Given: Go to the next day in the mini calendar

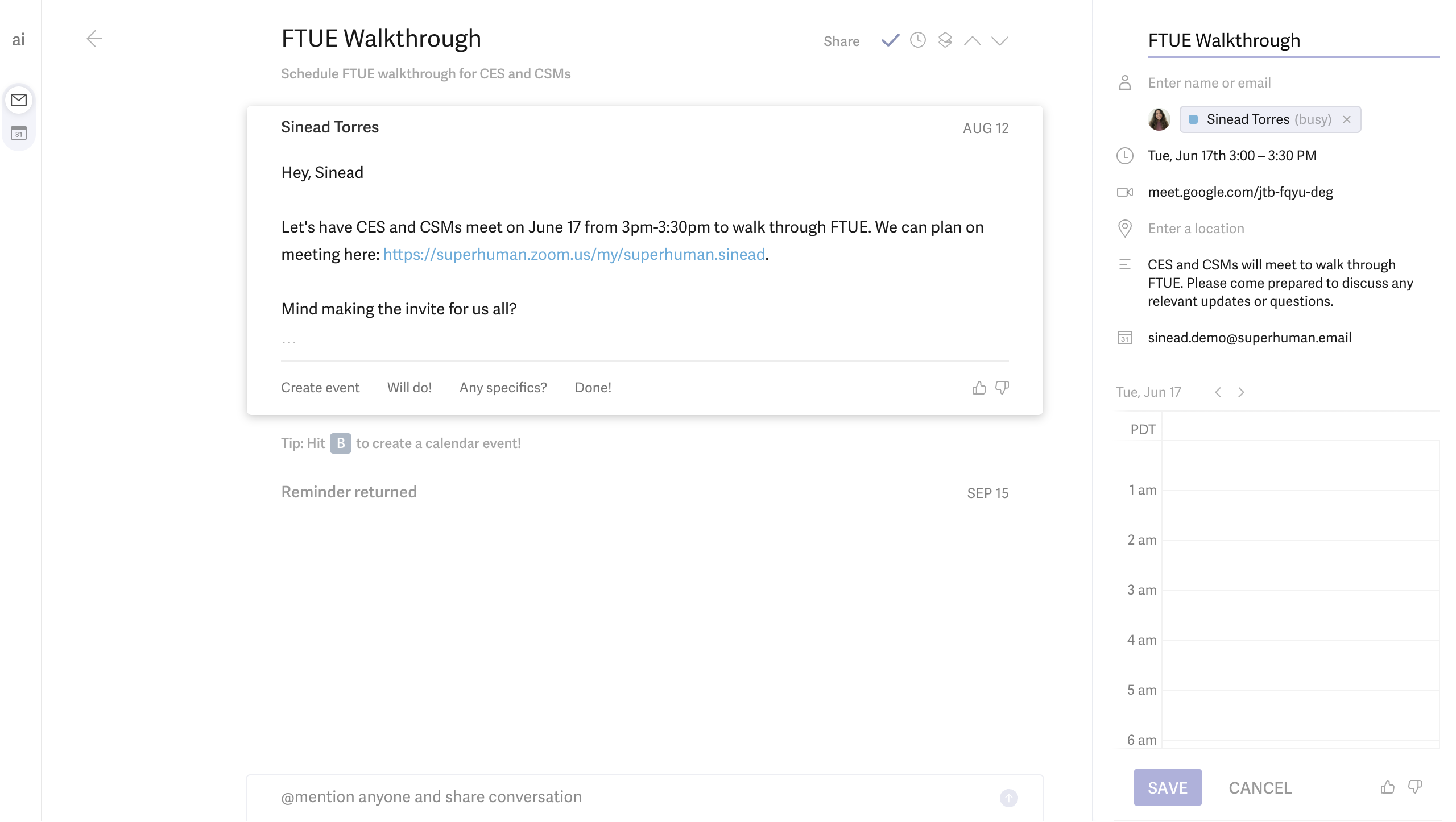Looking at the screenshot, I should (x=1240, y=392).
